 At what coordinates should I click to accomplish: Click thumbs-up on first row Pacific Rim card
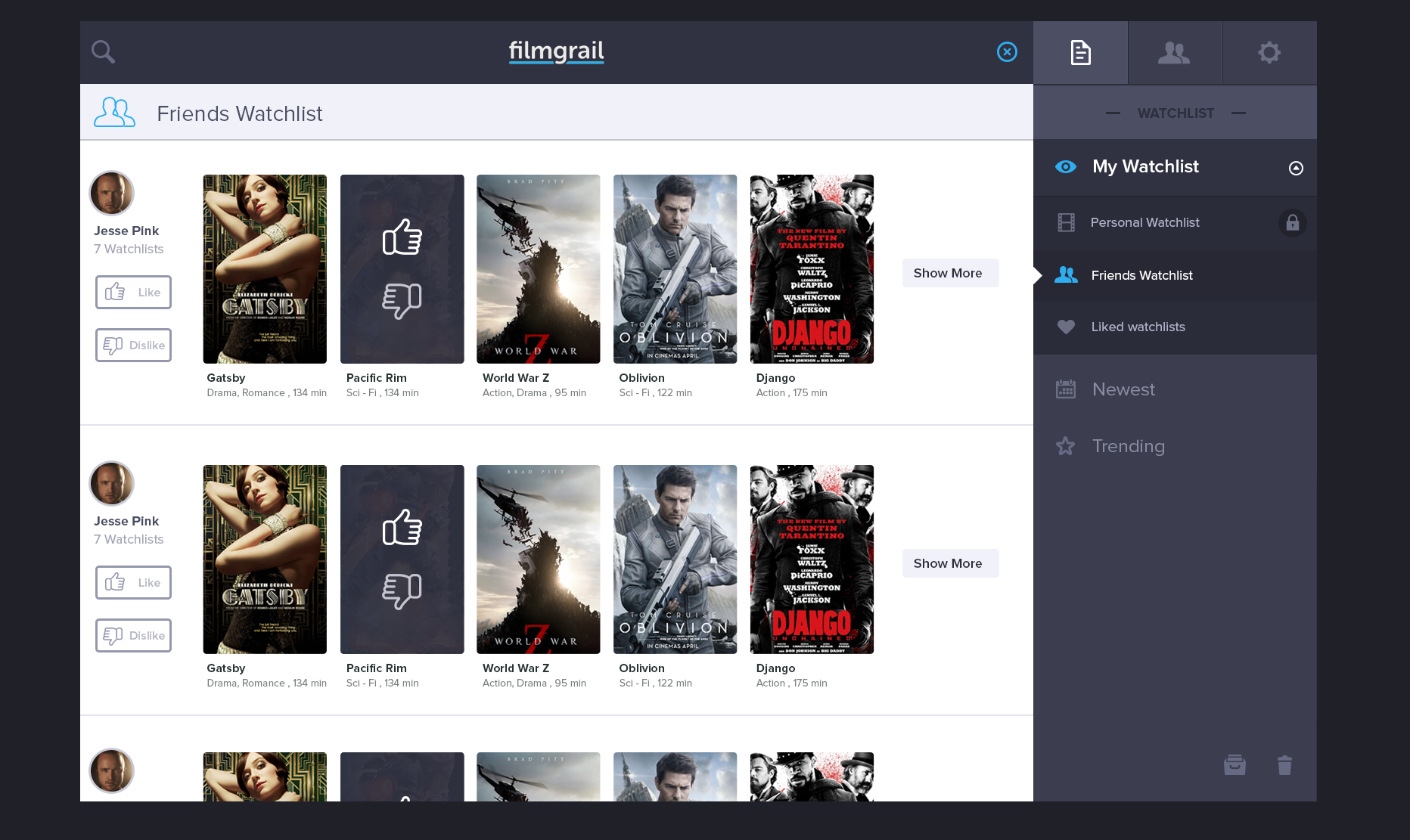[x=402, y=237]
